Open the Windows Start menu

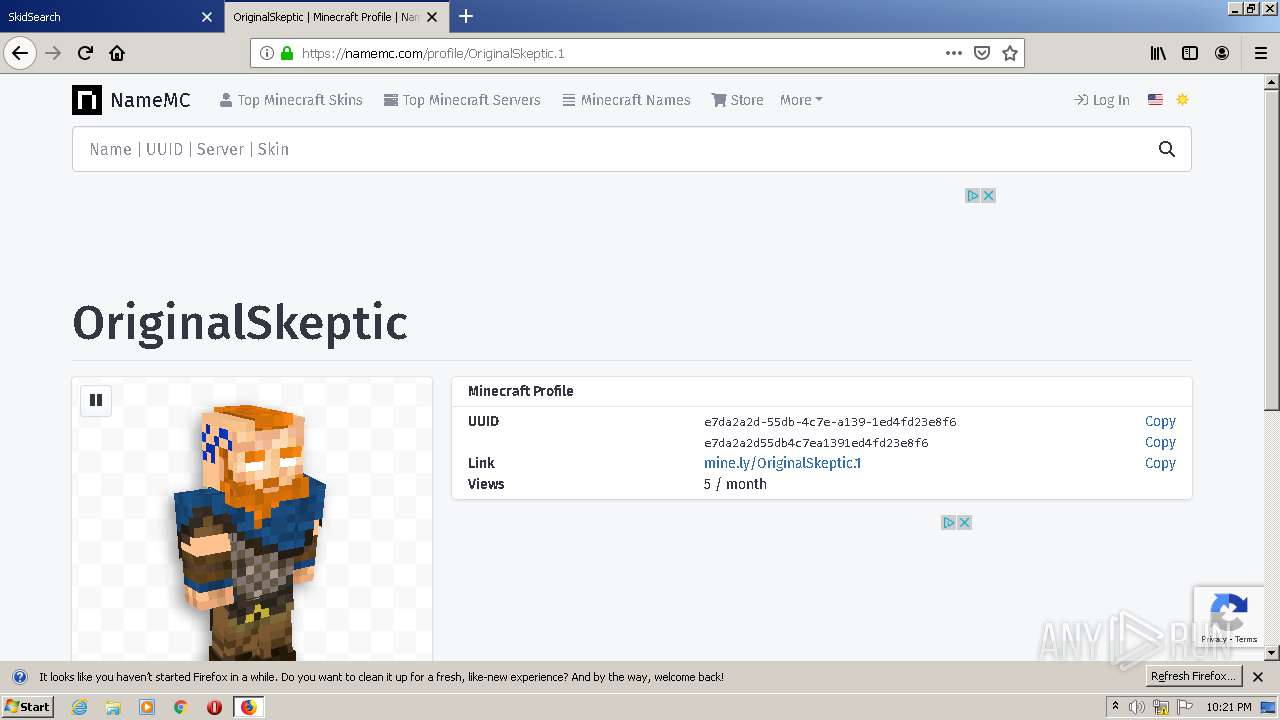(x=27, y=707)
